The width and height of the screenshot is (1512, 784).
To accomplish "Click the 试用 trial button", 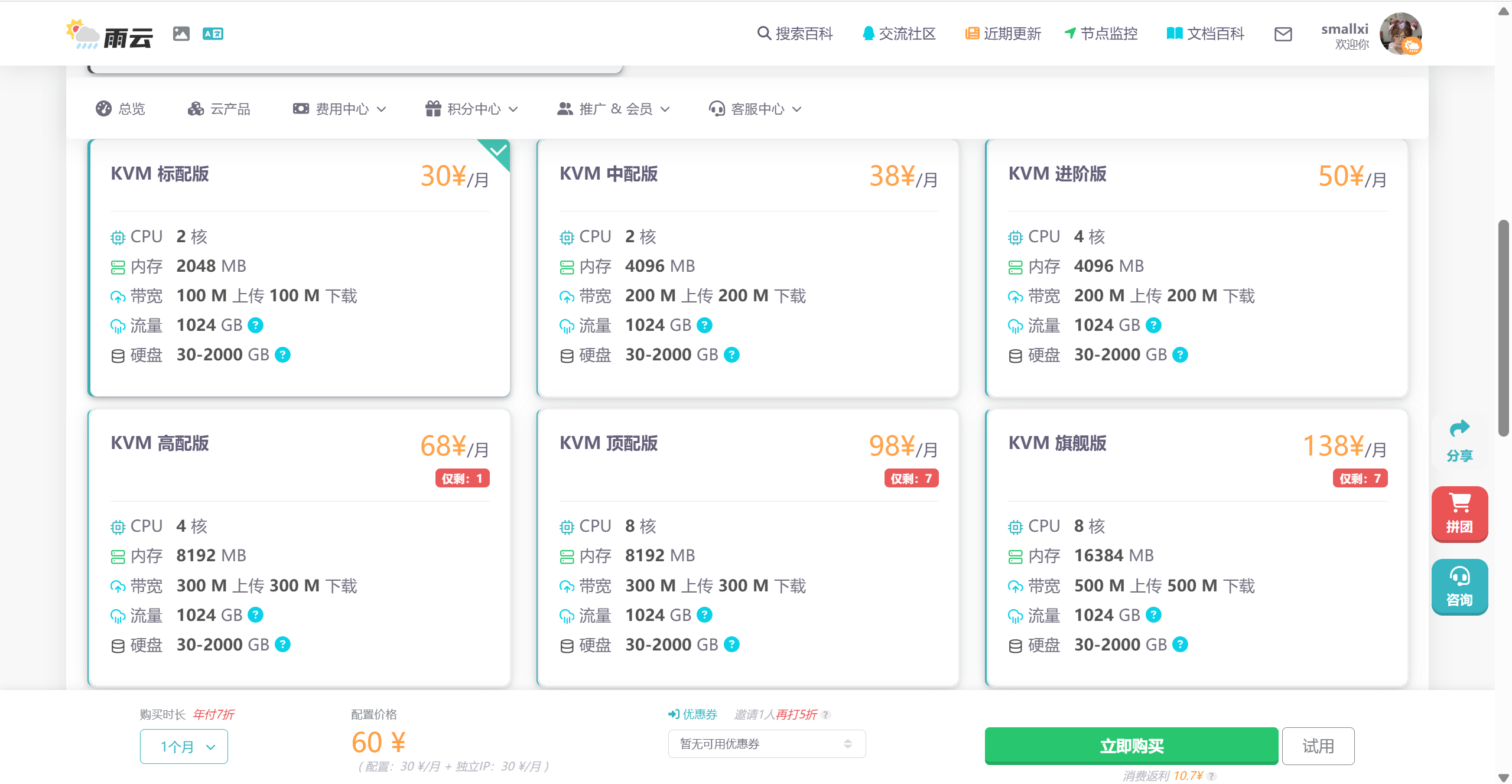I will 1318,746.
